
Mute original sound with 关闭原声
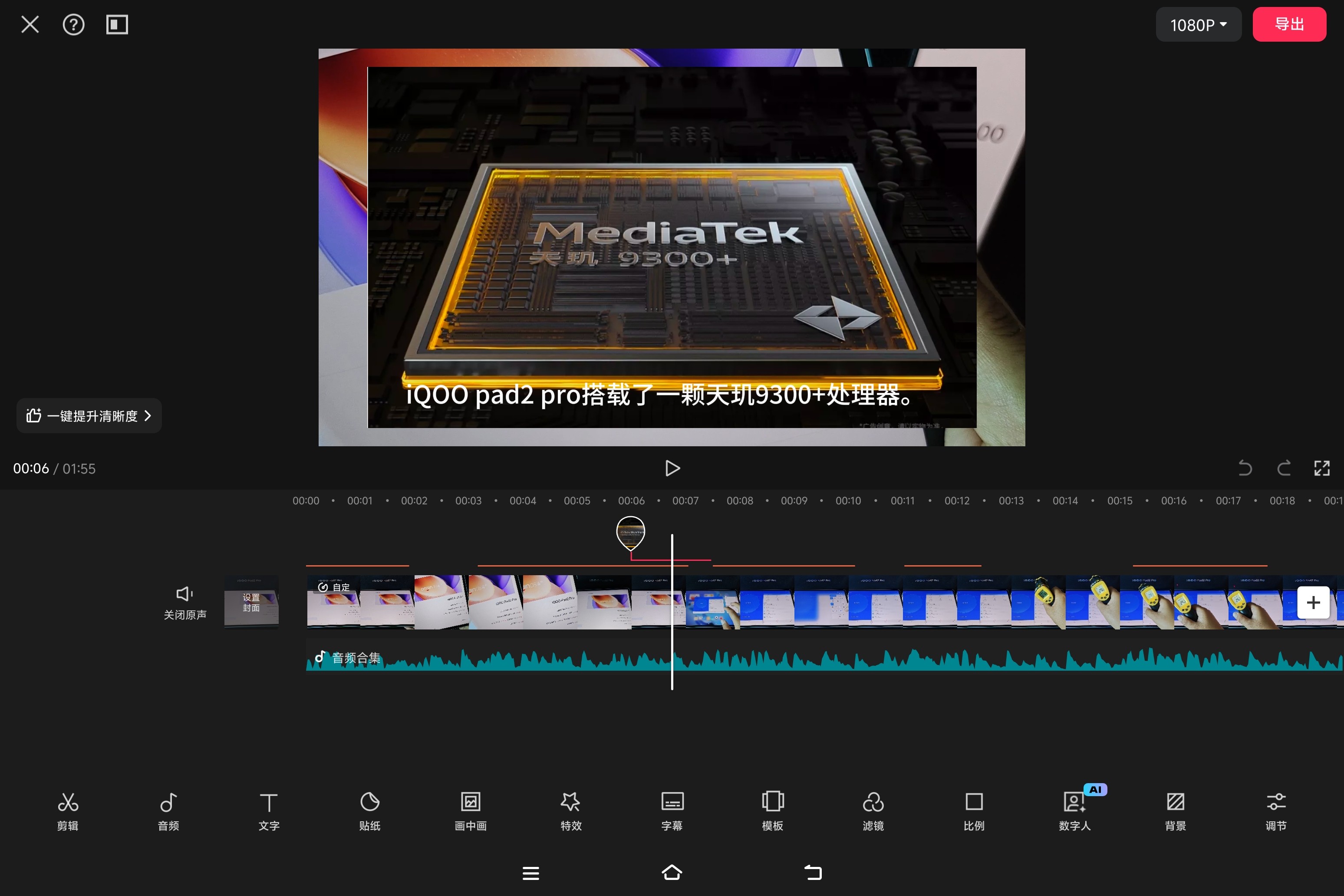point(184,602)
